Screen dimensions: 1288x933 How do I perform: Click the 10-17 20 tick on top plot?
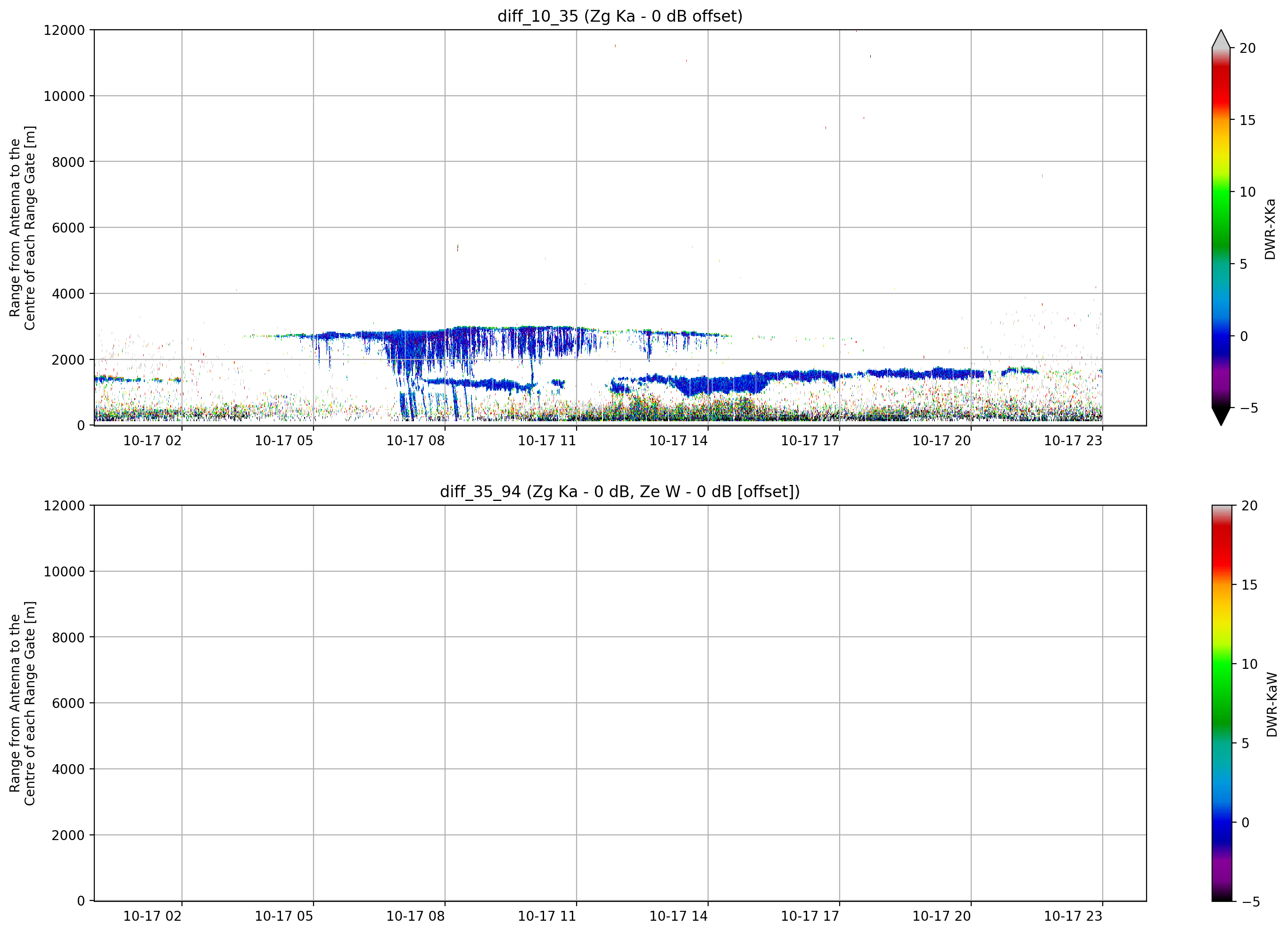(941, 441)
